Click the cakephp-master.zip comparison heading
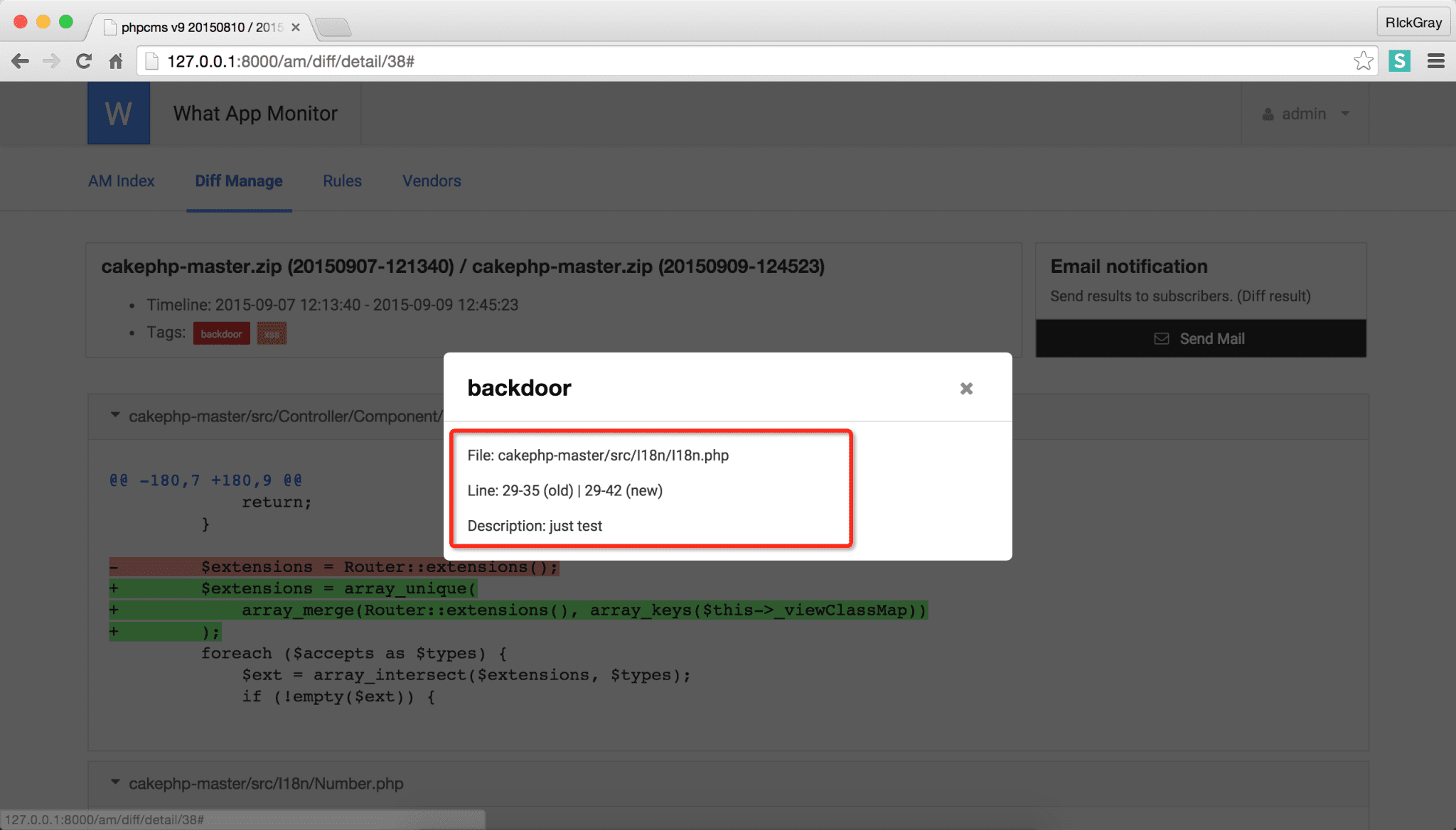 point(463,266)
